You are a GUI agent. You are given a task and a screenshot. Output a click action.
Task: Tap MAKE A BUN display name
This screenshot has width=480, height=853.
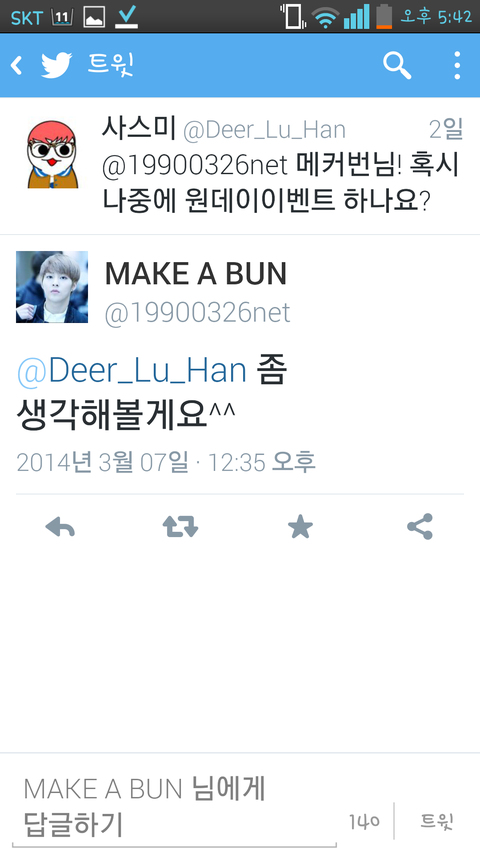196,274
